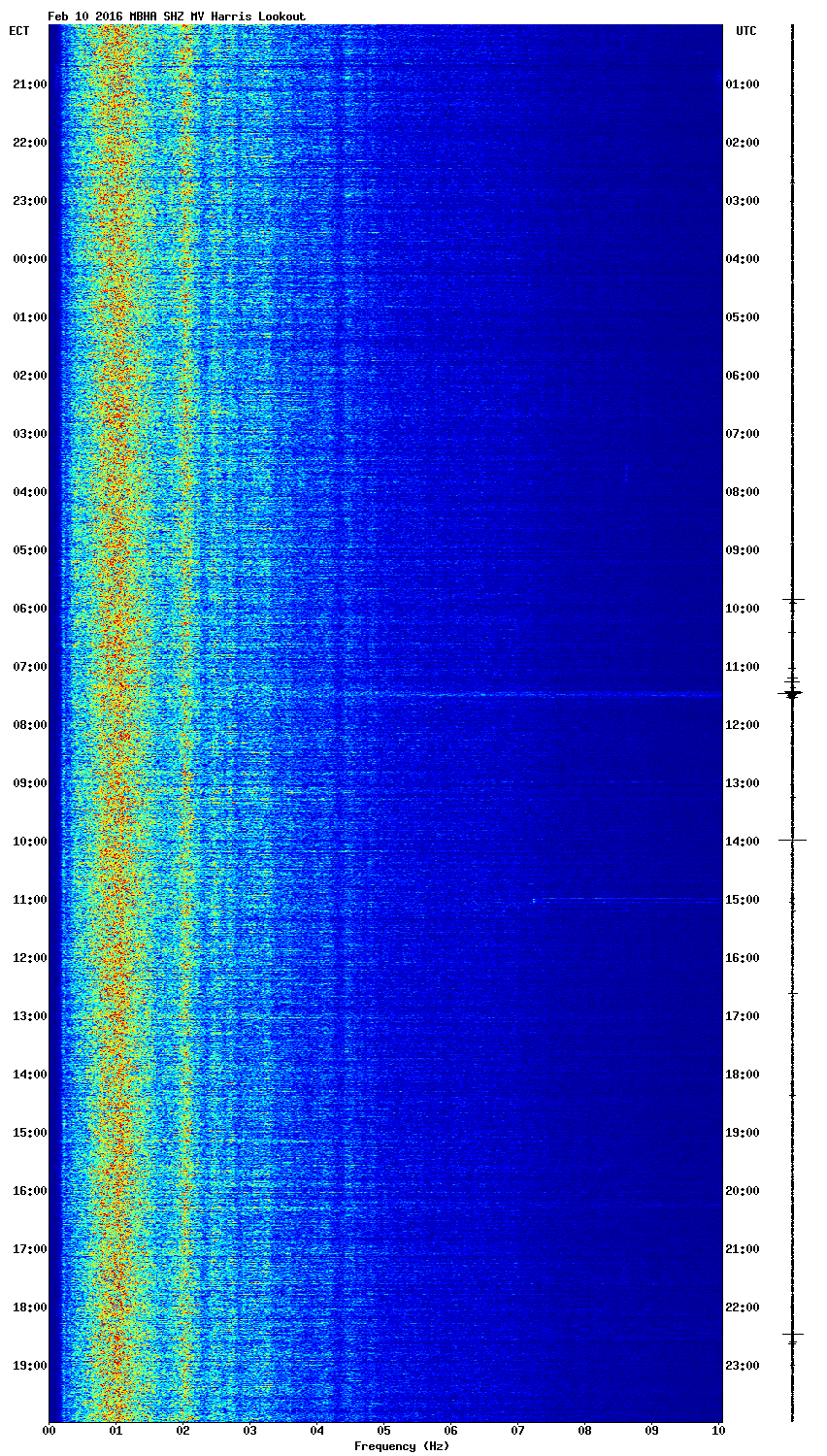Click the seismogram spike at 14:00 UTC
The width and height of the screenshot is (827, 1456).
[792, 840]
